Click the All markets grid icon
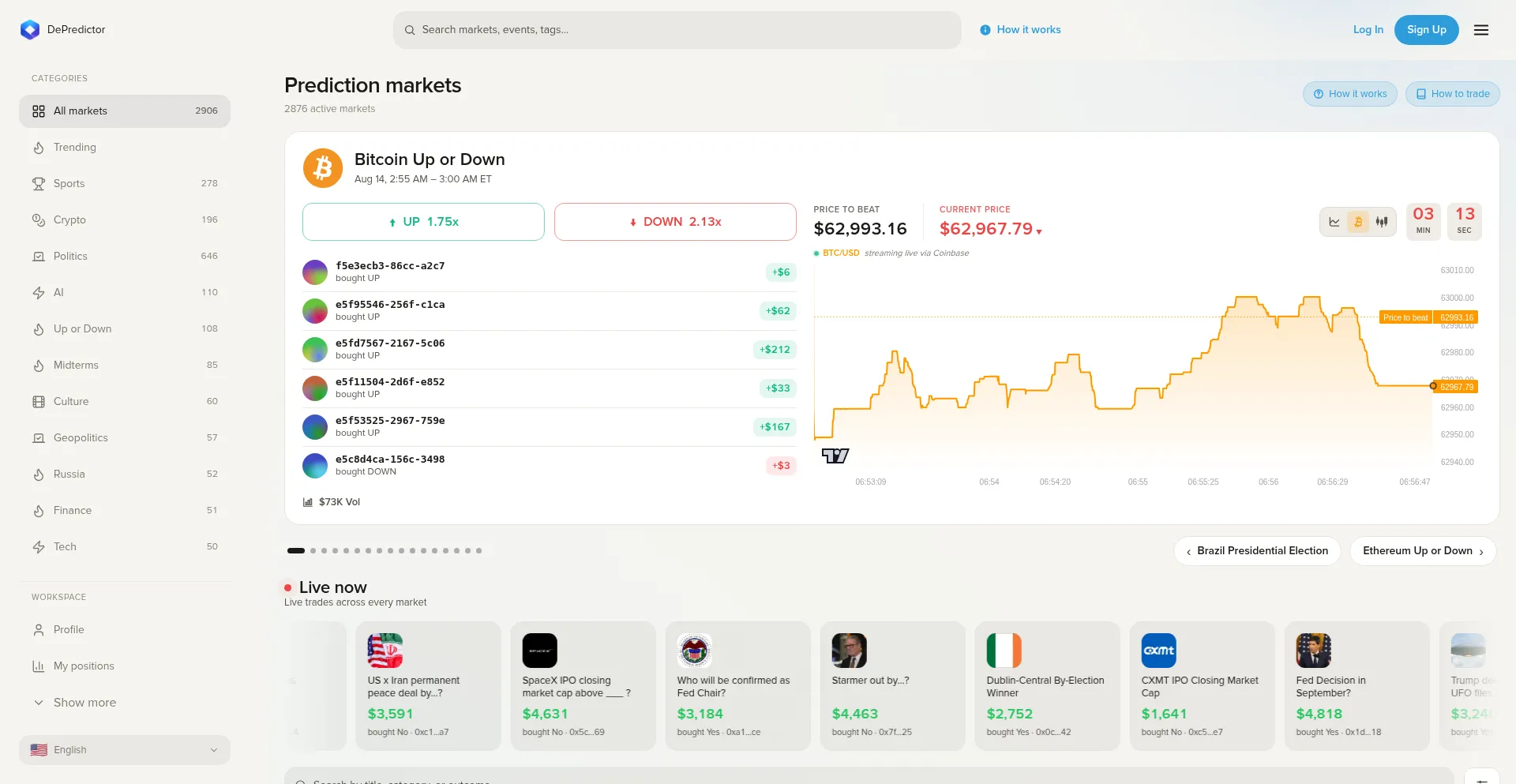The width and height of the screenshot is (1516, 784). pos(39,111)
